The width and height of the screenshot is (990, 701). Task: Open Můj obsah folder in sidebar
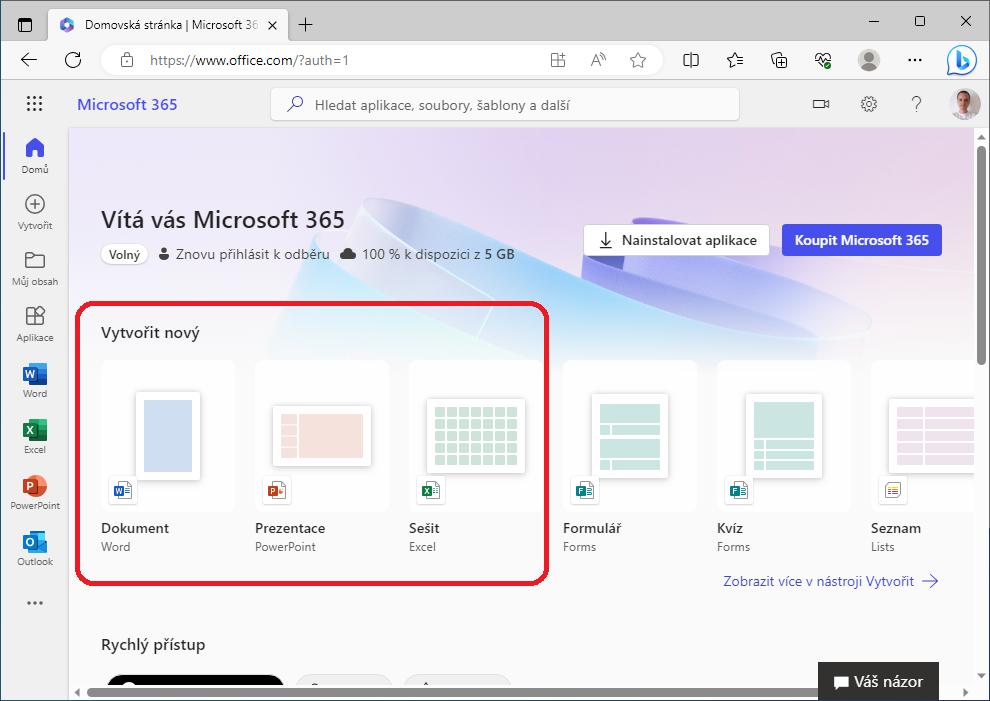coord(35,268)
